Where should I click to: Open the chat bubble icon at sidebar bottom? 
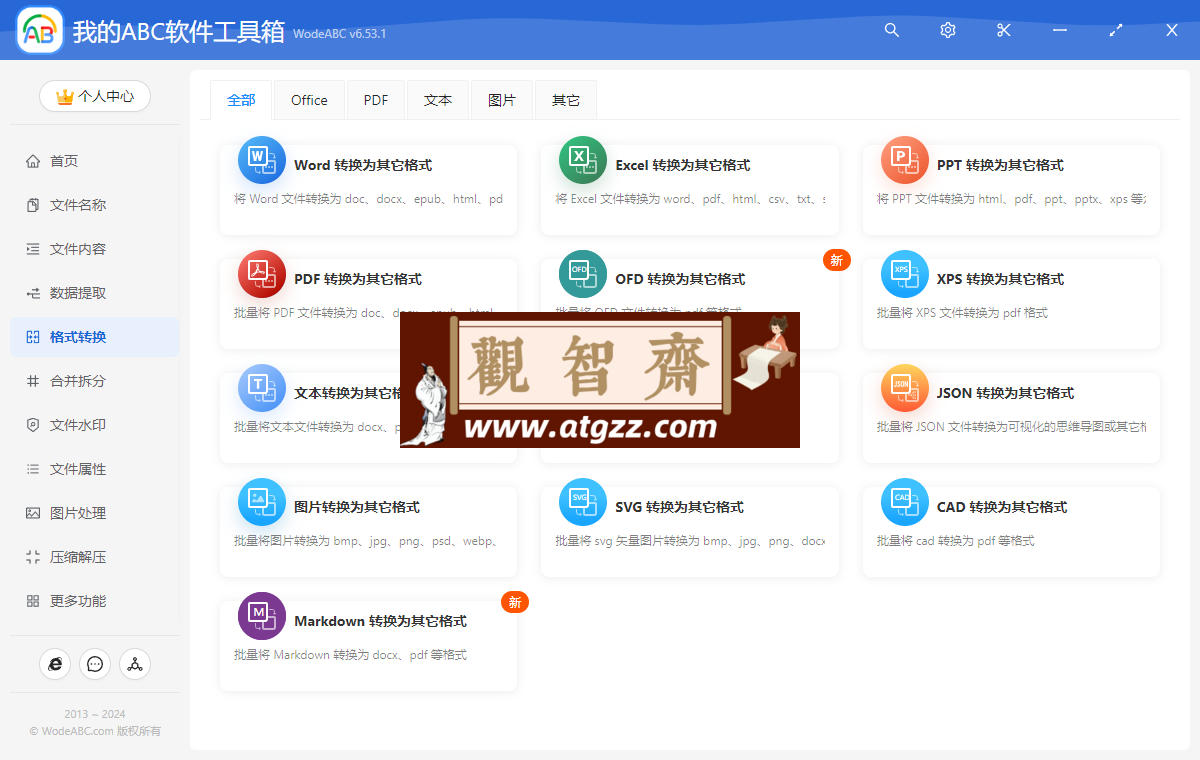pyautogui.click(x=95, y=663)
